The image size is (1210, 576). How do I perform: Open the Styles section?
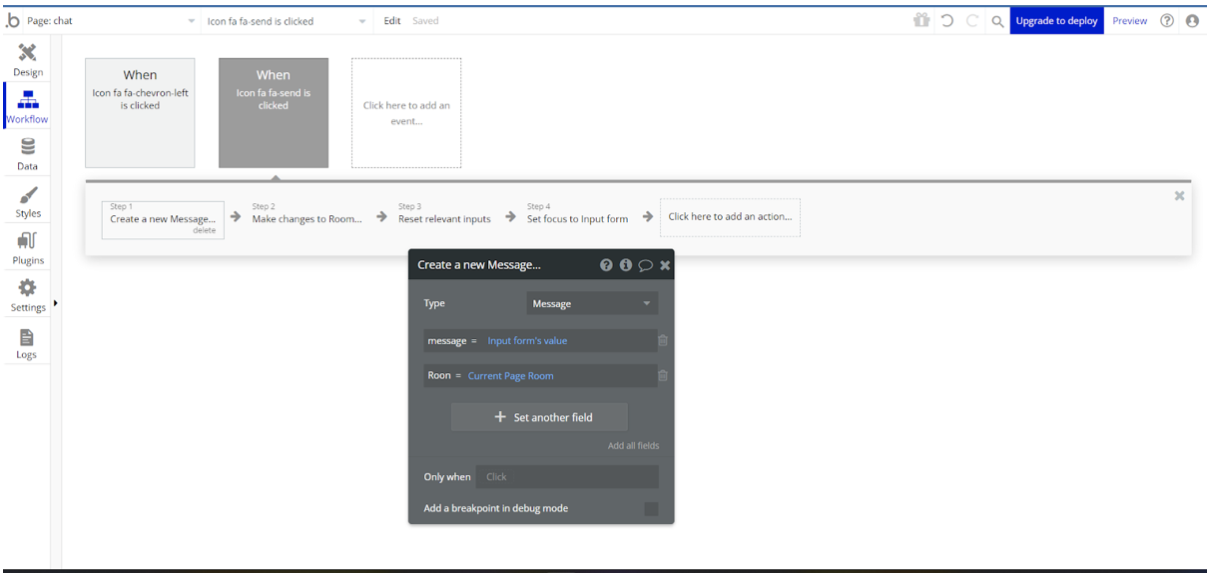click(28, 201)
